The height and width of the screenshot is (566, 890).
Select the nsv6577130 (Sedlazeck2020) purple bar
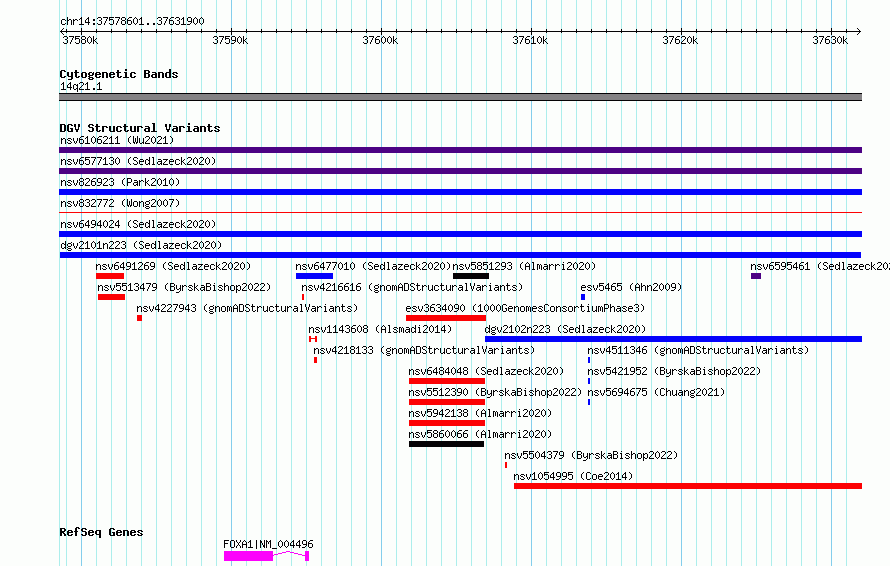pyautogui.click(x=460, y=171)
